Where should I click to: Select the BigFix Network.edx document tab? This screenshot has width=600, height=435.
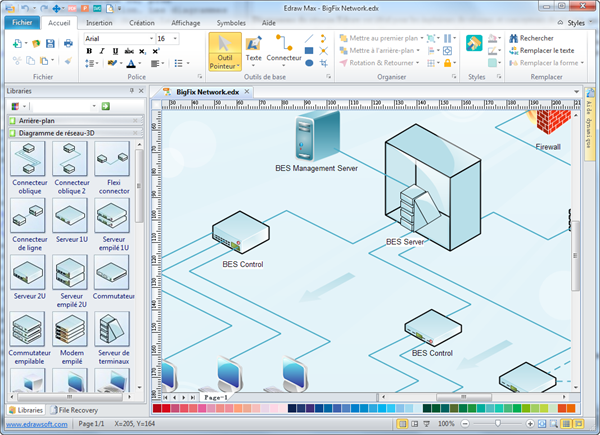pos(207,92)
